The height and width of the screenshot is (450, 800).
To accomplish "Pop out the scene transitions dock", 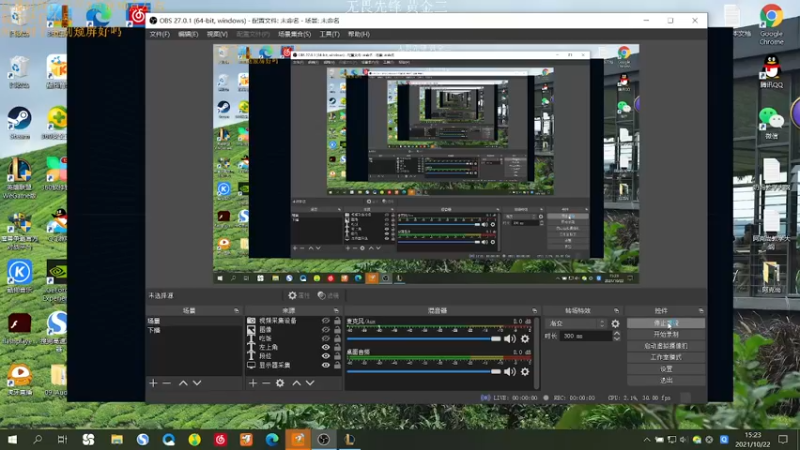I will click(x=616, y=311).
